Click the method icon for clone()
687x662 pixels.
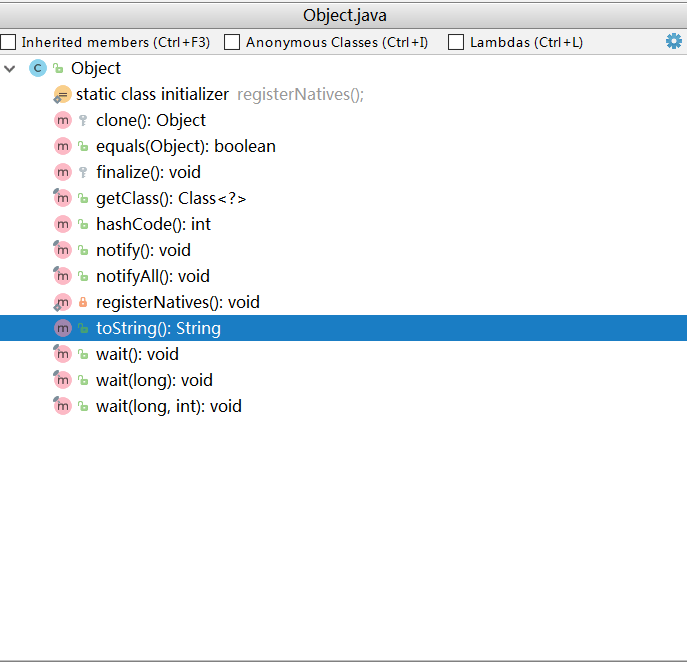[x=63, y=120]
